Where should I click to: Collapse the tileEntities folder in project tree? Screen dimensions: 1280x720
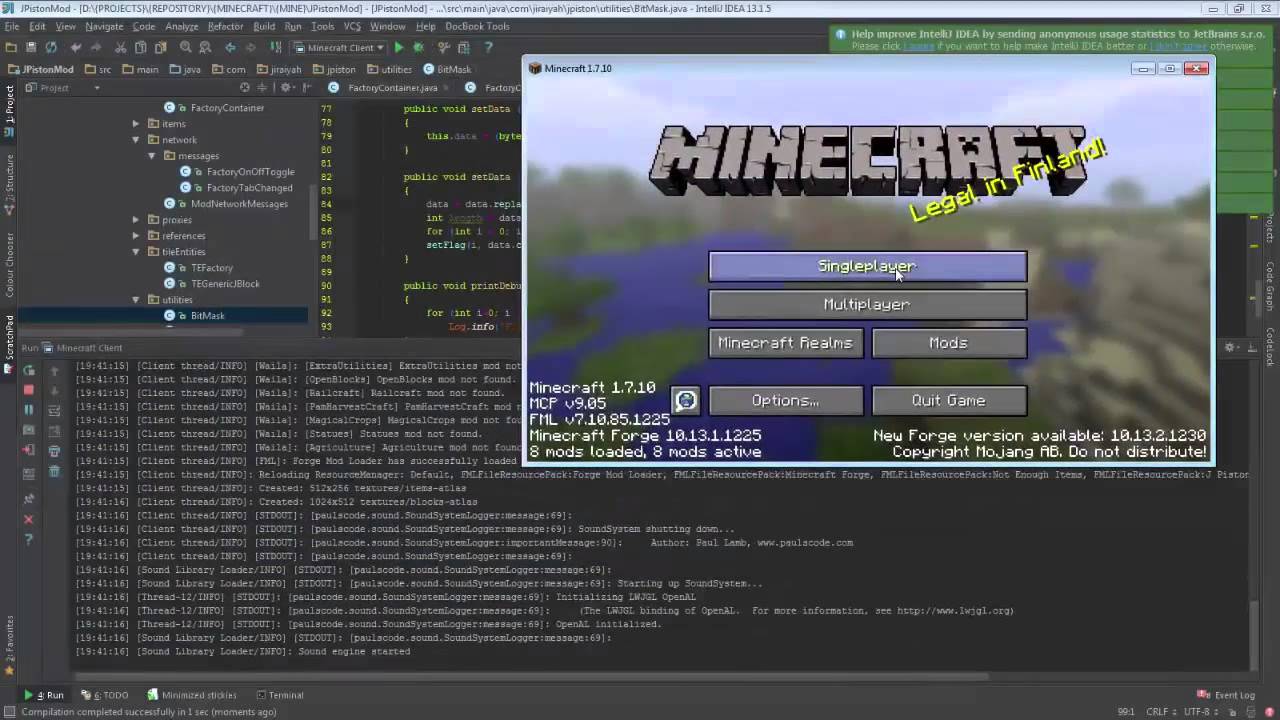point(136,252)
